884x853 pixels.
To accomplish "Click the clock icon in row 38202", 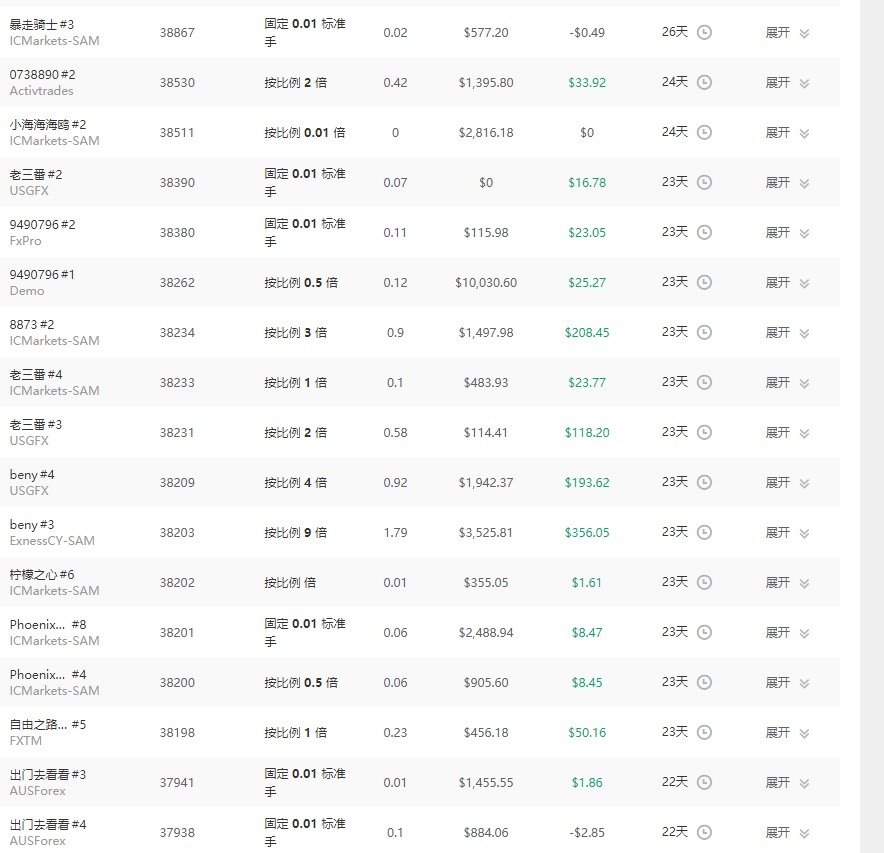I will pos(704,582).
